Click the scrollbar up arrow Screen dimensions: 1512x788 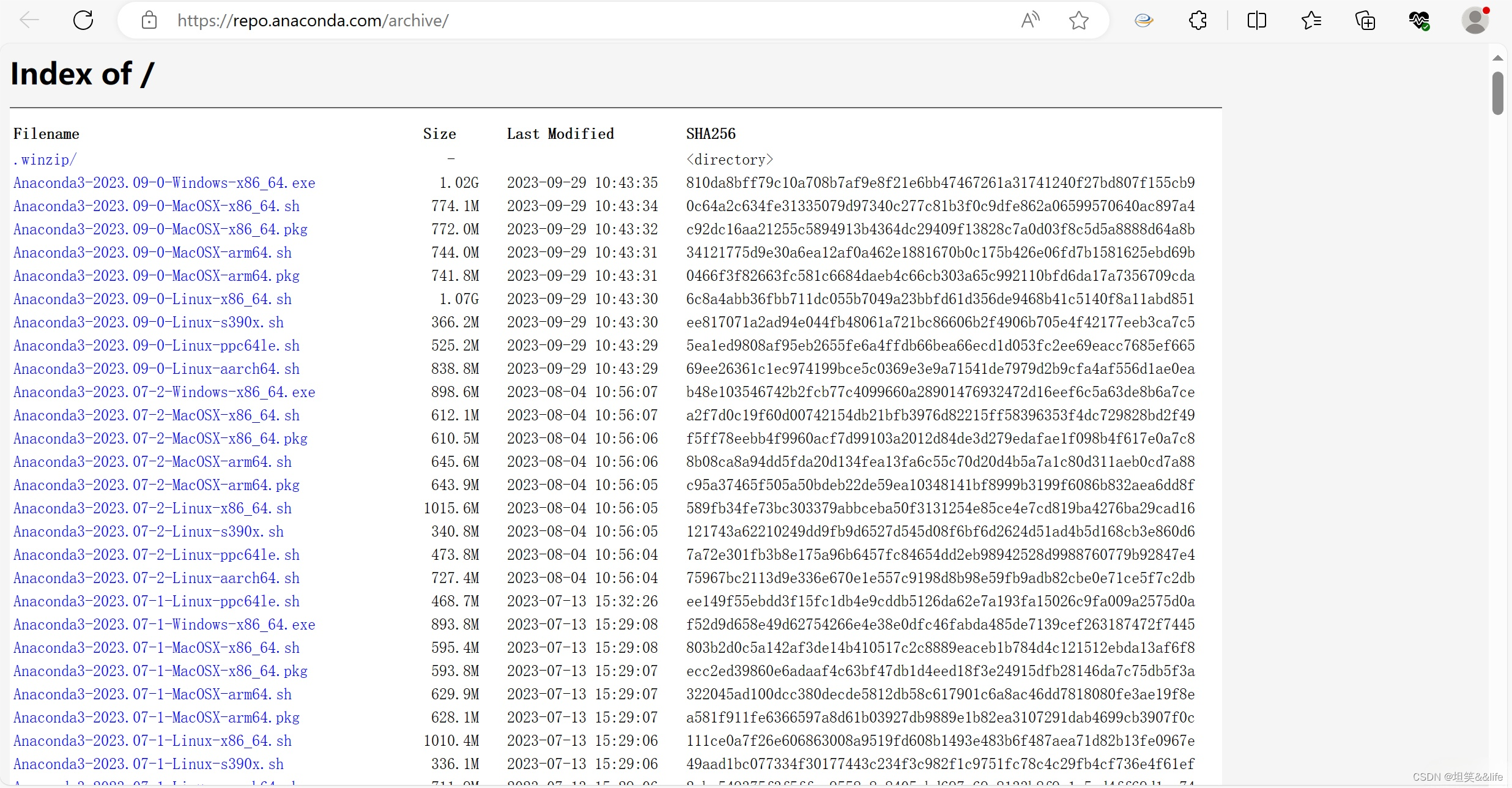(1497, 58)
